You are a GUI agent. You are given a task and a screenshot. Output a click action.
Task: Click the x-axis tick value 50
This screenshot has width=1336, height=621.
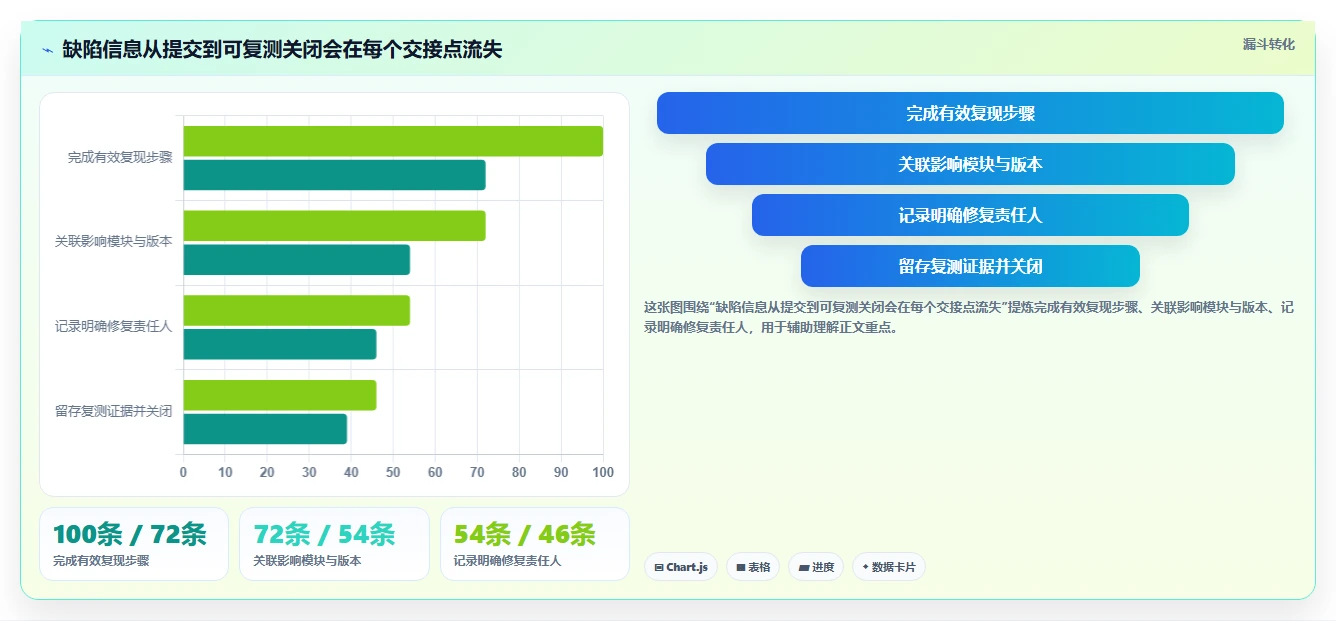(393, 472)
